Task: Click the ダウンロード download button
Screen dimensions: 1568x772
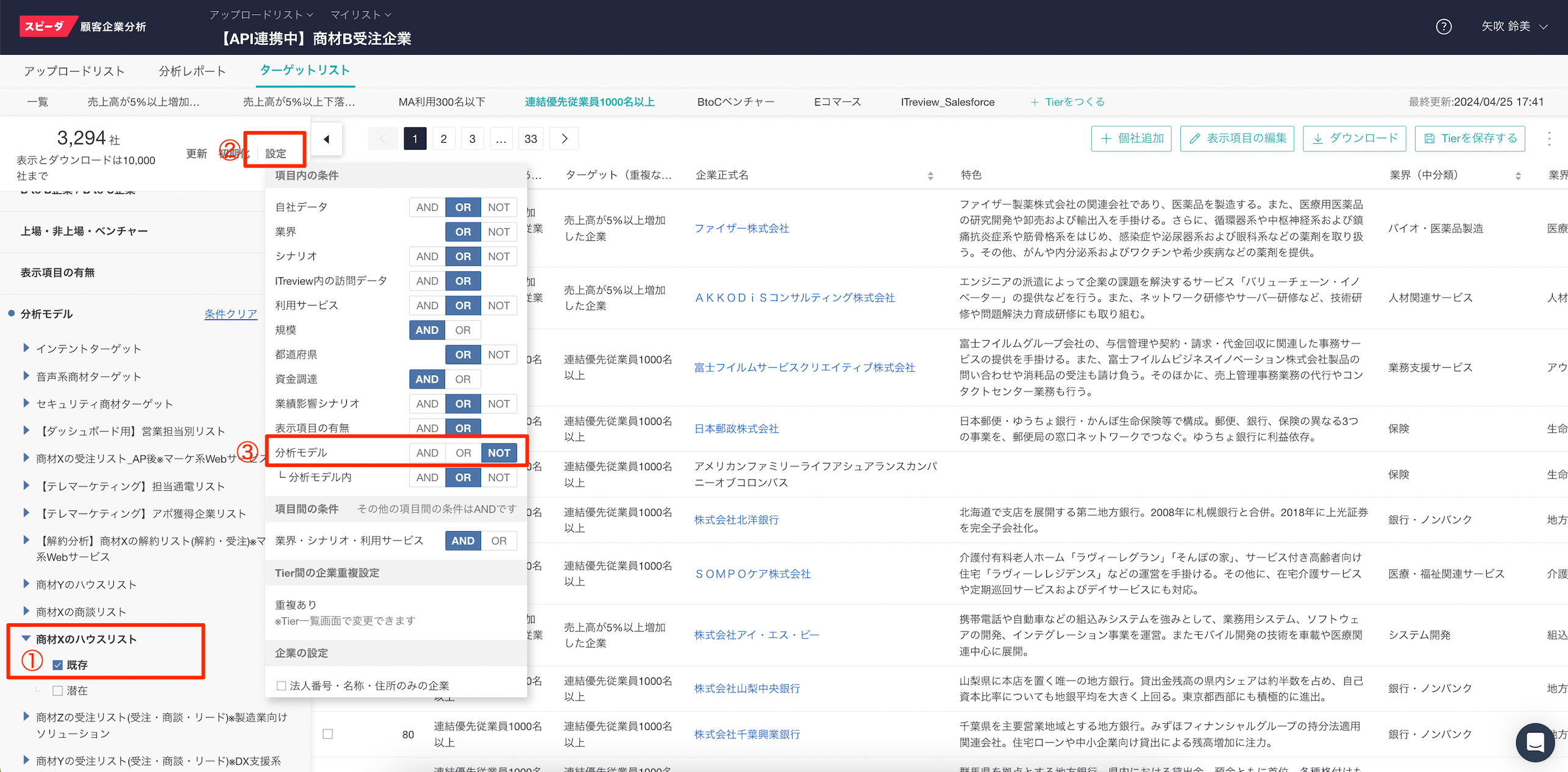Action: 1354,138
